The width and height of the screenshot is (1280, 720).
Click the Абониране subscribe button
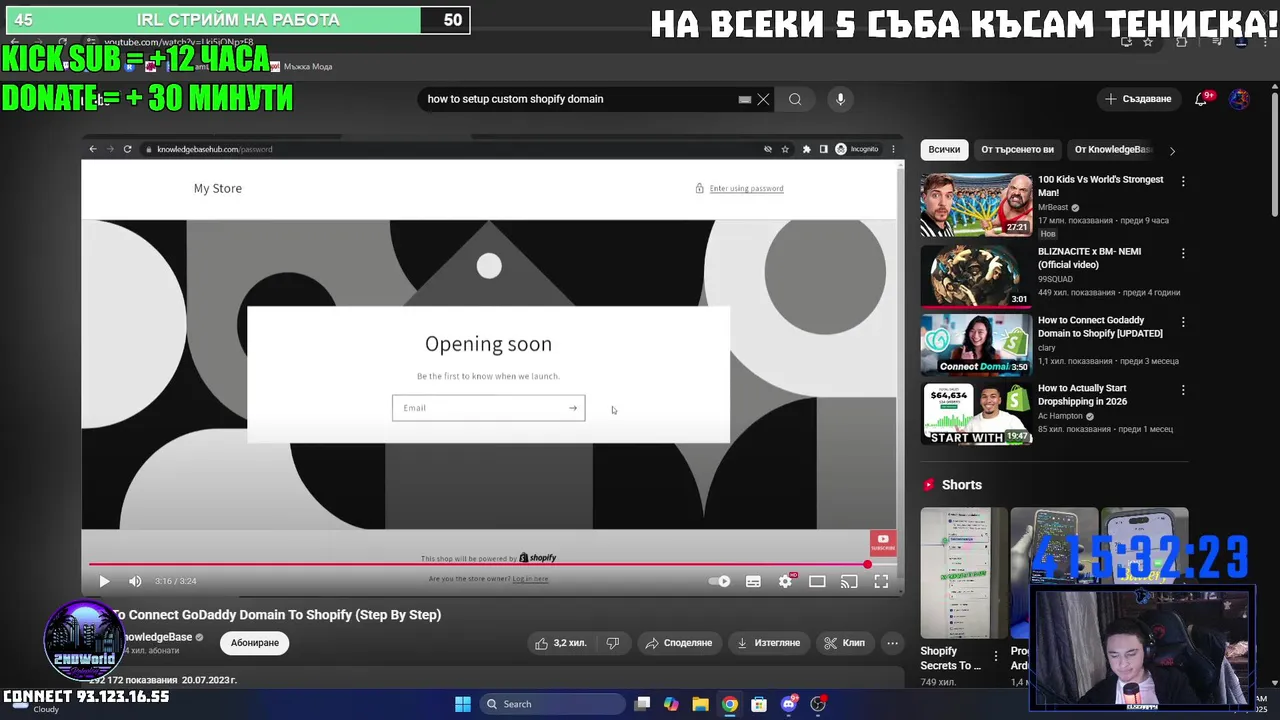pos(255,643)
